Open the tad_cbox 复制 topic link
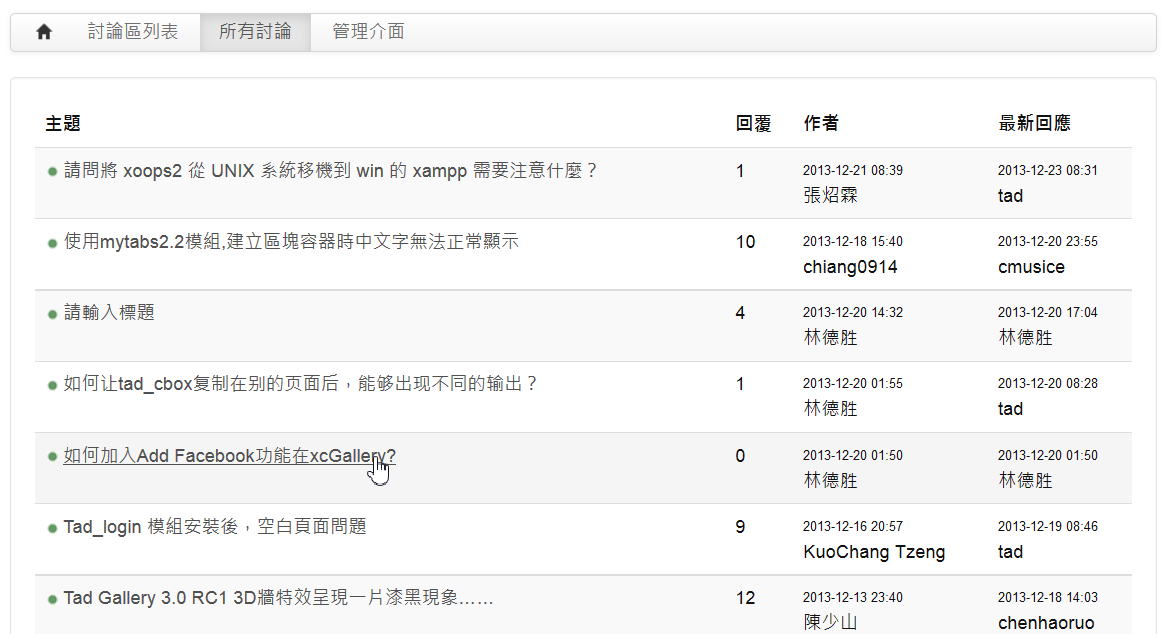This screenshot has height=634, width=1161. tap(300, 384)
